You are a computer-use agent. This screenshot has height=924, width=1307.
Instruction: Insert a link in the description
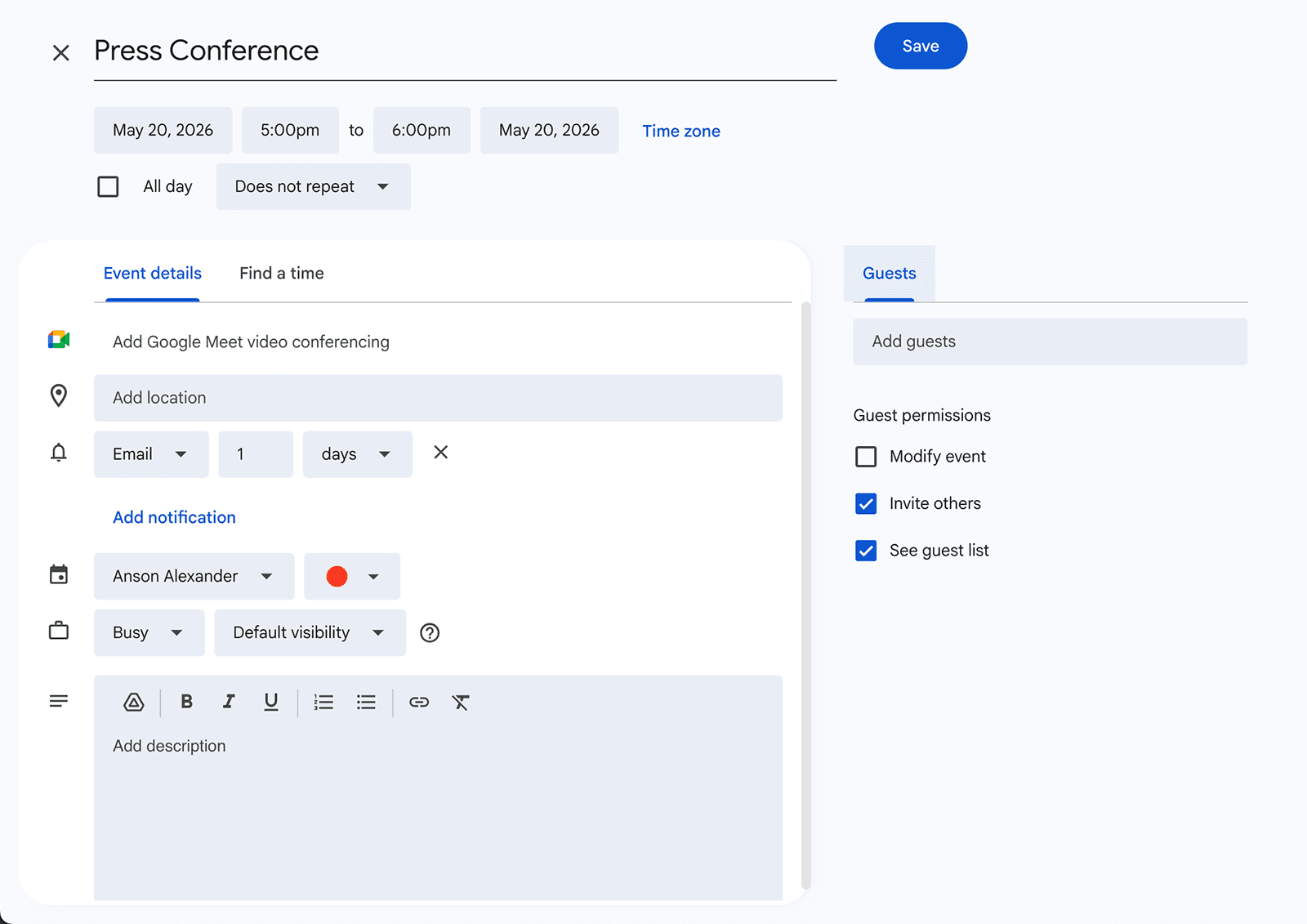[419, 702]
